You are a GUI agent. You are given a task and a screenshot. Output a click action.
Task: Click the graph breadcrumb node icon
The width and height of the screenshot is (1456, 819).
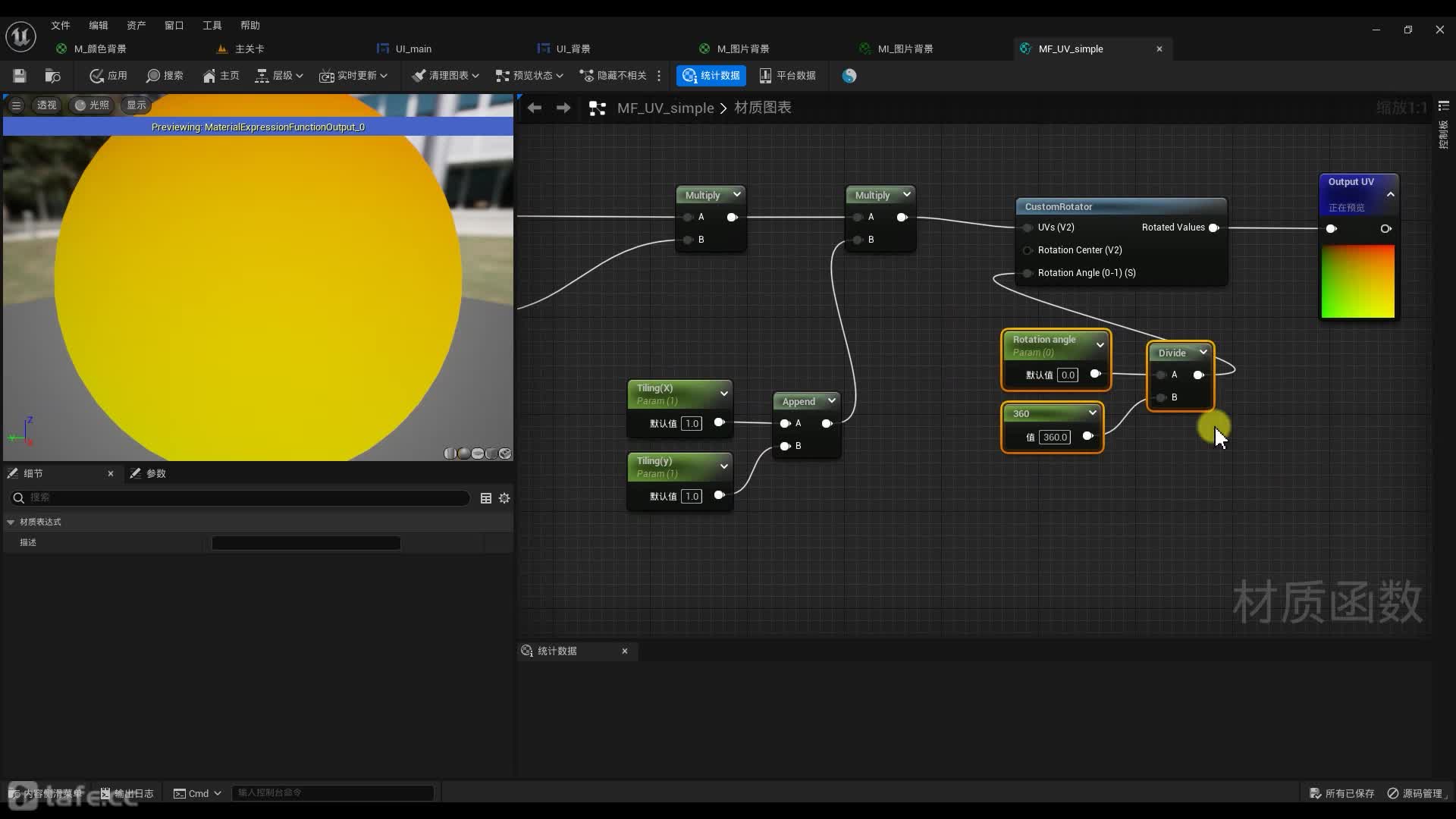[x=598, y=108]
